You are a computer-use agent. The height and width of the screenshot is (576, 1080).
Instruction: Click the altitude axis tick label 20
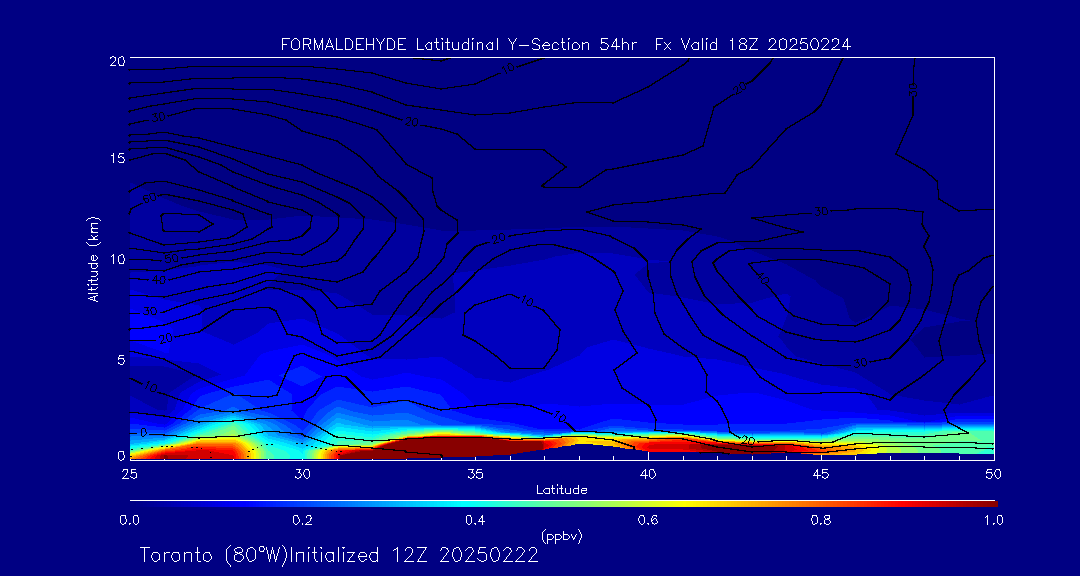[116, 60]
